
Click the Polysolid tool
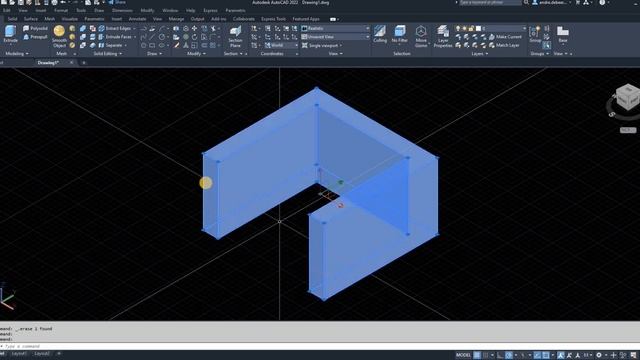click(36, 29)
